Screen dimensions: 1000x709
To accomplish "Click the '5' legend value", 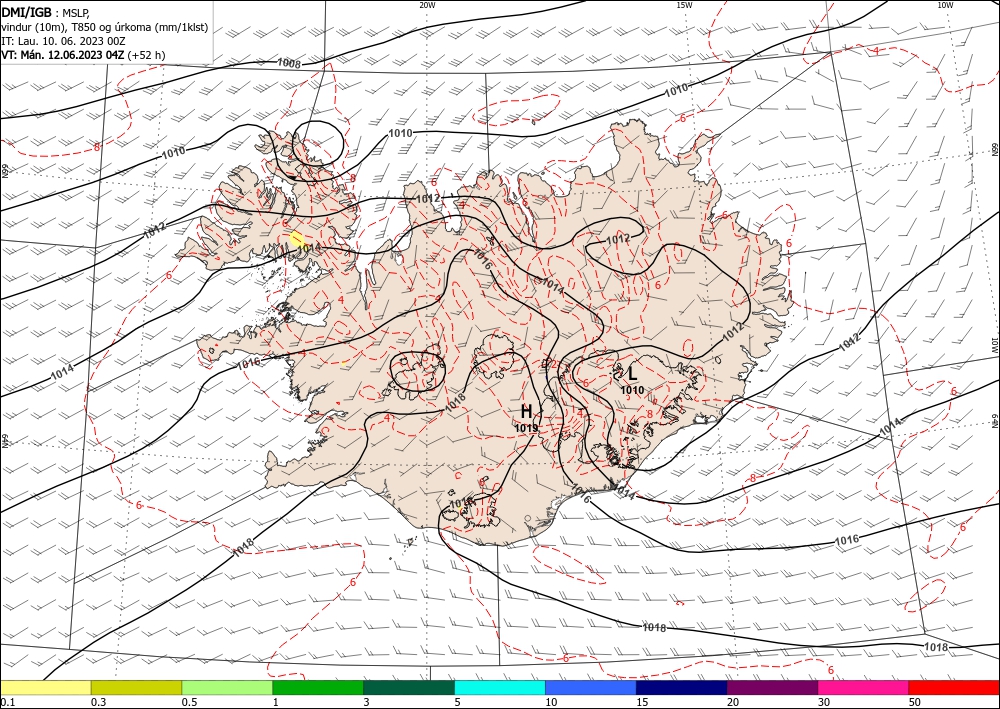I will pyautogui.click(x=457, y=703).
